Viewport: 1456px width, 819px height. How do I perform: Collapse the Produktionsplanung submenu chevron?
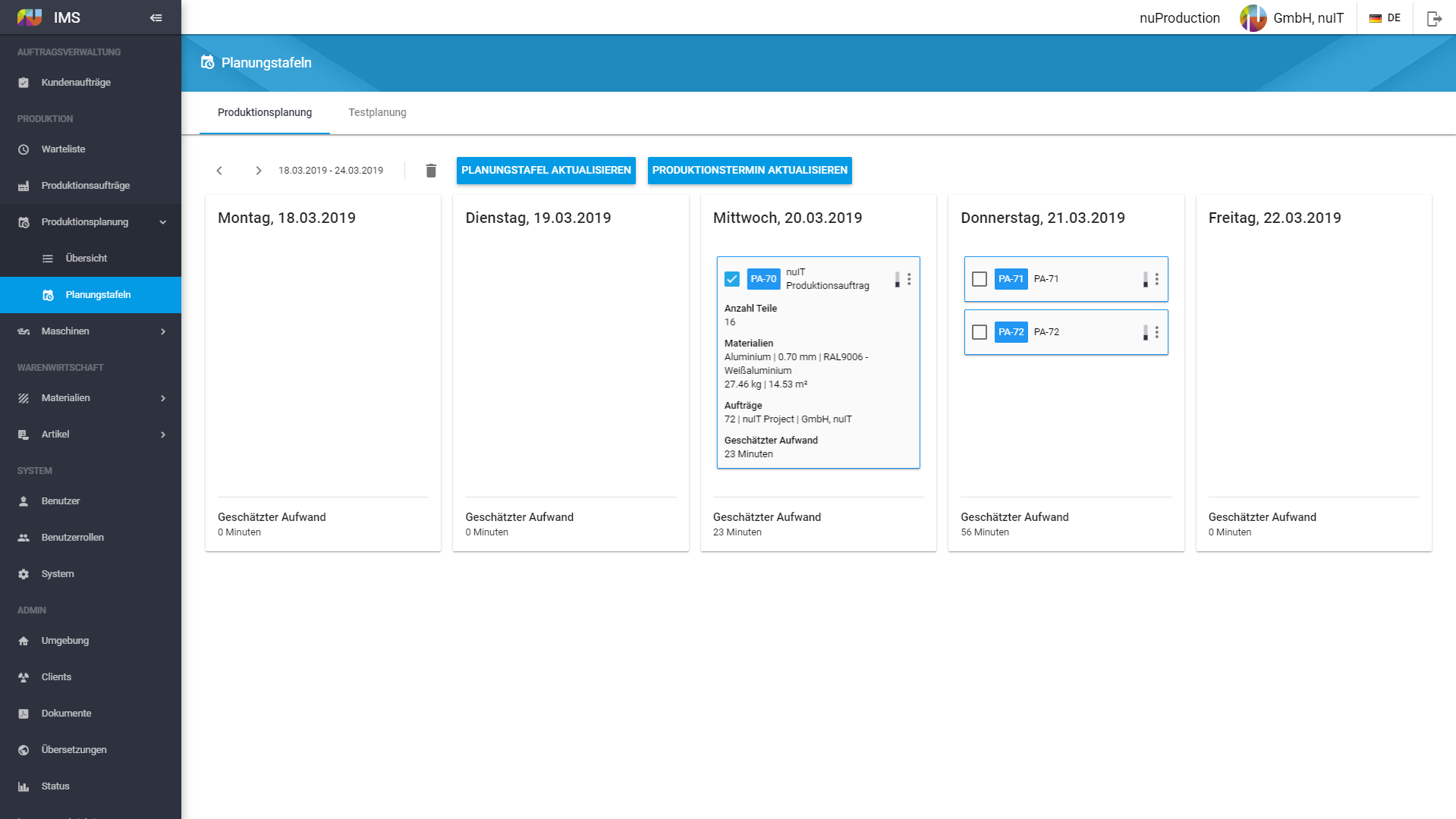(x=163, y=222)
